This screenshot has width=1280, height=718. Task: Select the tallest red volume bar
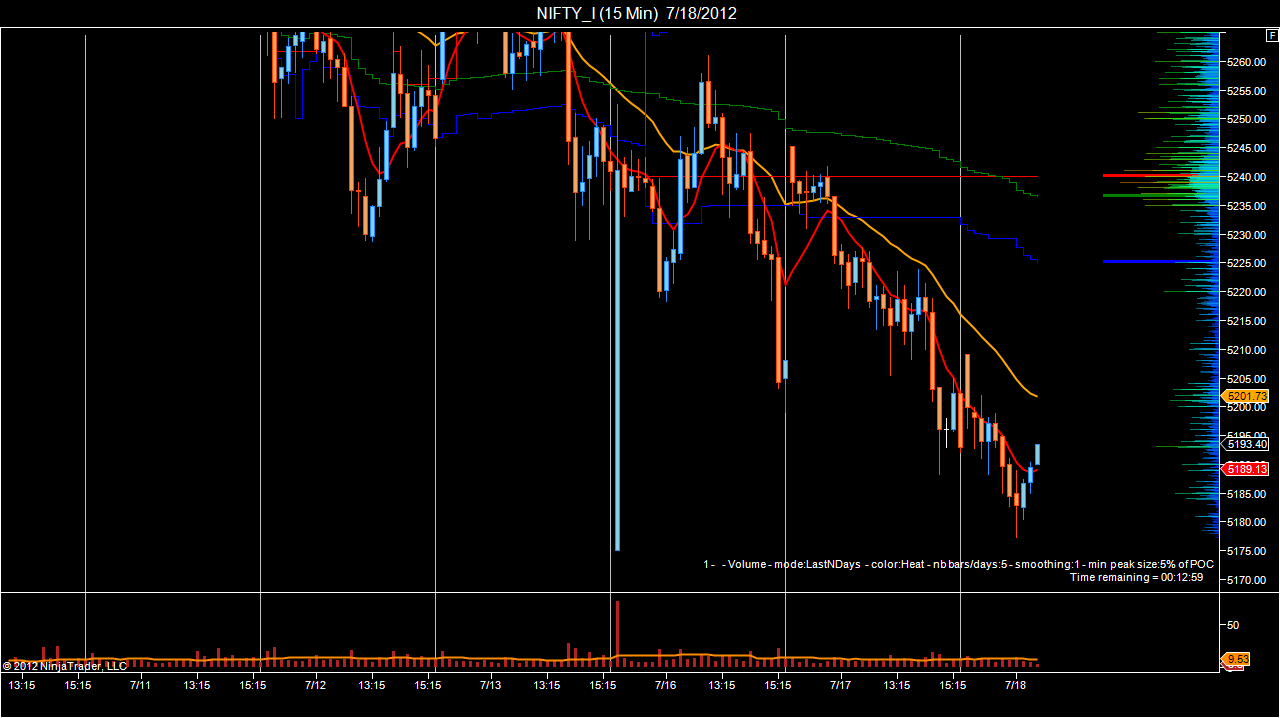pyautogui.click(x=618, y=634)
